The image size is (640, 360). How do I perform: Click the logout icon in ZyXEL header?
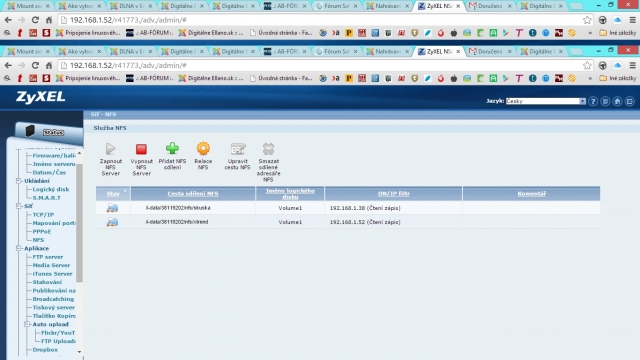(x=629, y=101)
